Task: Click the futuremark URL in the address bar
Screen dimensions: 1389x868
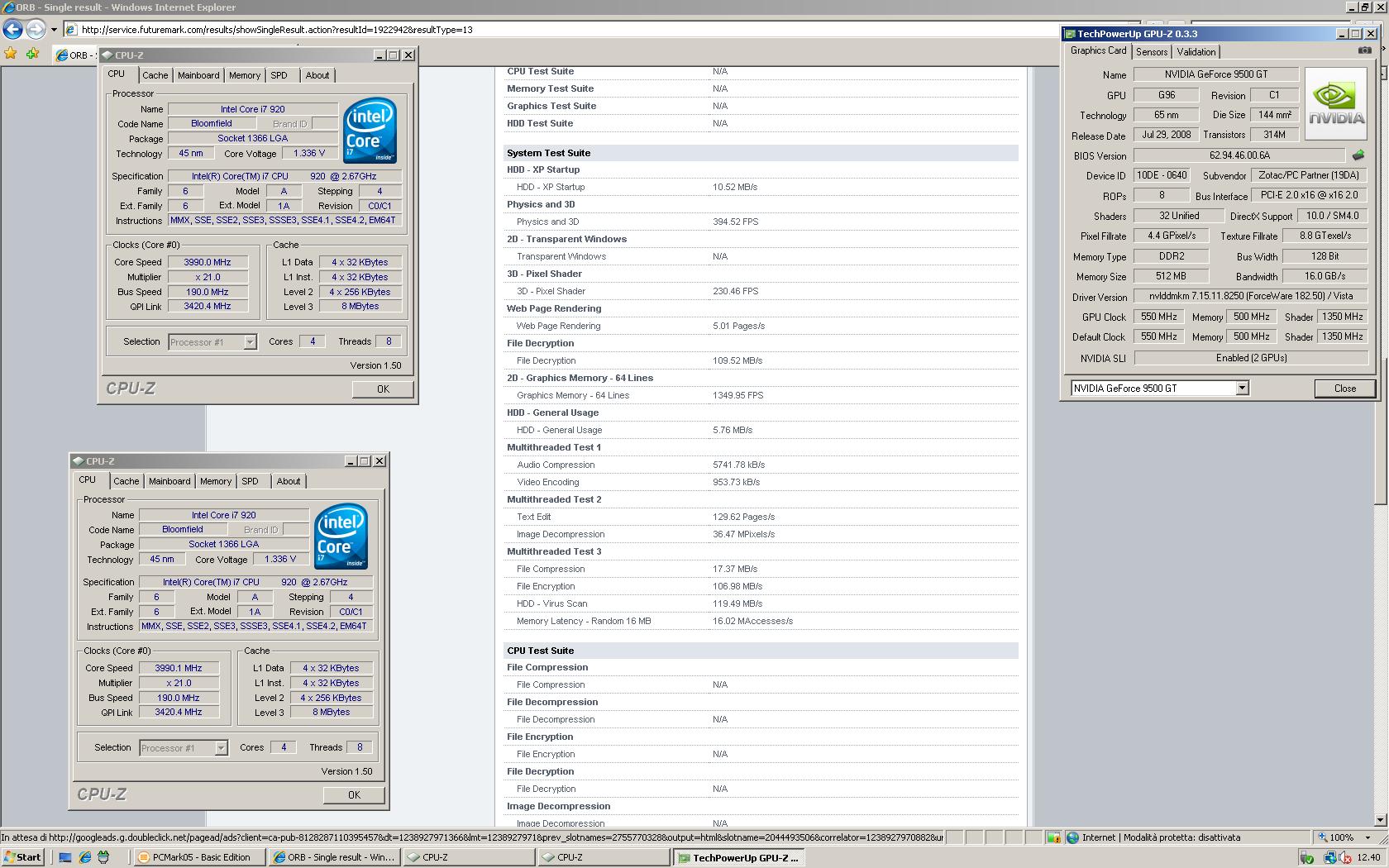Action: pyautogui.click(x=277, y=30)
